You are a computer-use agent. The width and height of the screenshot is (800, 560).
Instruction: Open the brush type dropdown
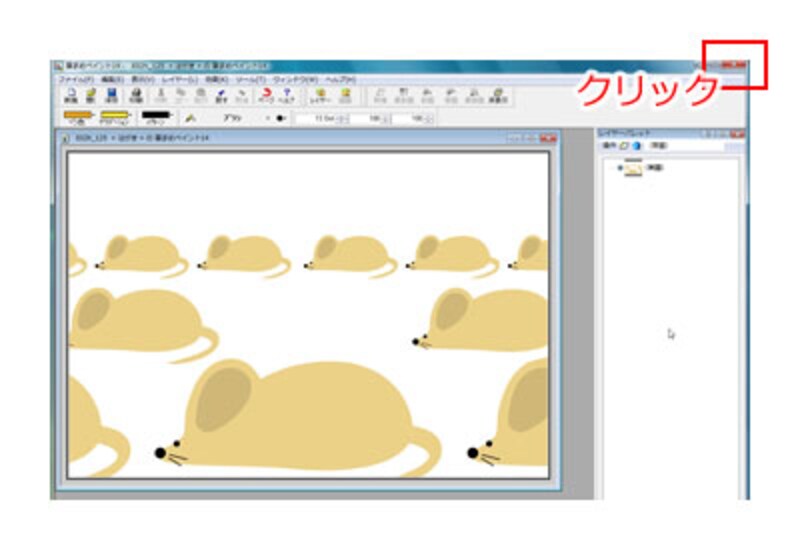pyautogui.click(x=232, y=118)
